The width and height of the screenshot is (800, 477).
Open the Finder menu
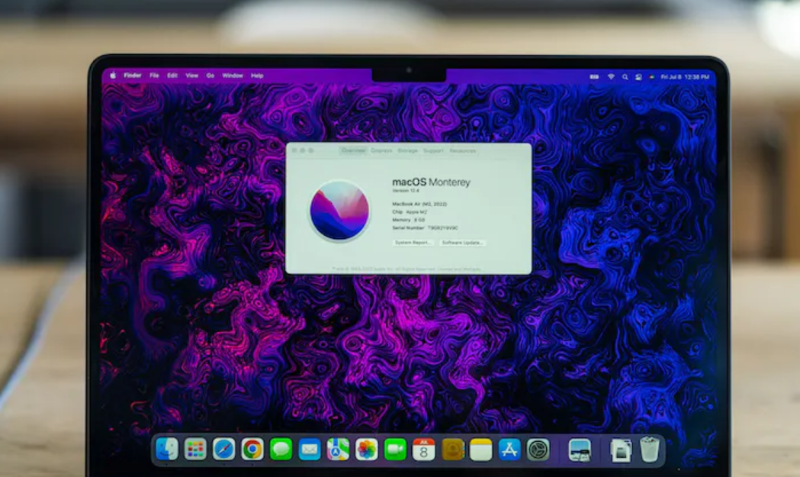[133, 76]
